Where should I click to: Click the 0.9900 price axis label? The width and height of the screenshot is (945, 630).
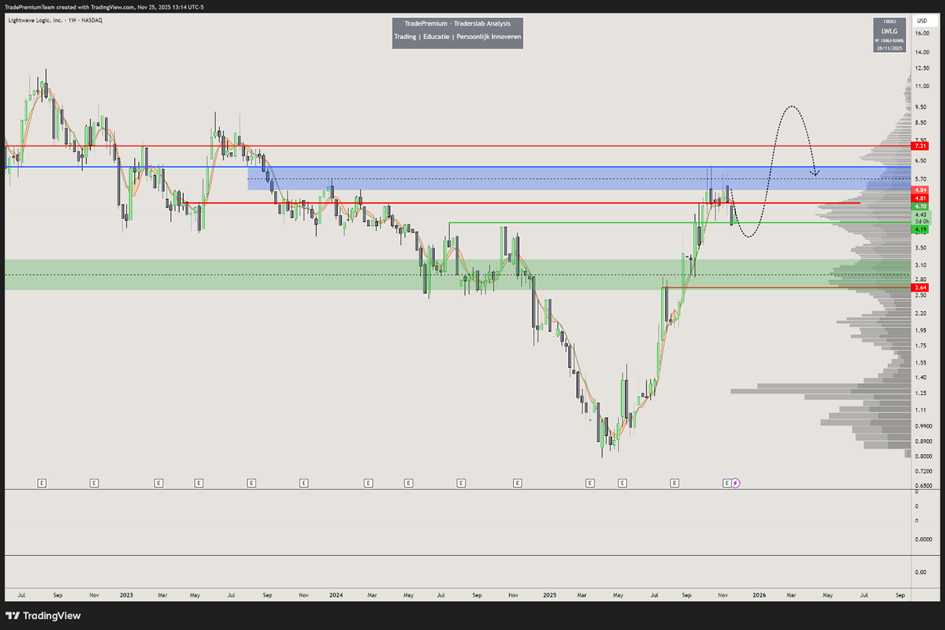(923, 426)
